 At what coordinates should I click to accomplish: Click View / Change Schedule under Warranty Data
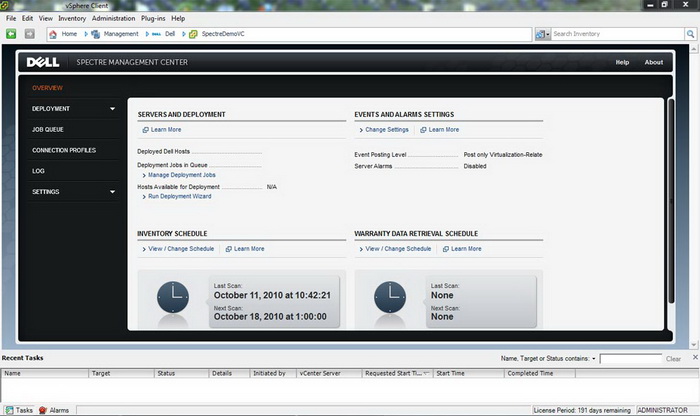click(x=398, y=249)
